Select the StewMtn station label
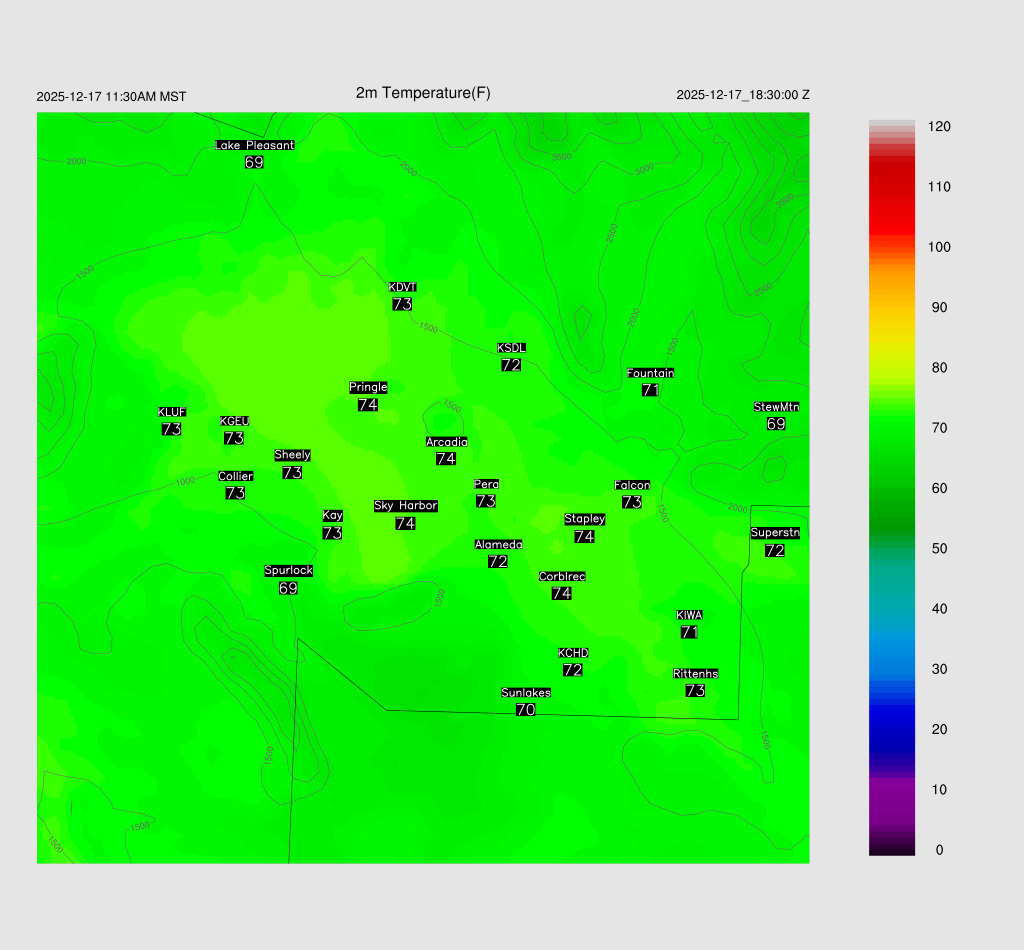 776,407
